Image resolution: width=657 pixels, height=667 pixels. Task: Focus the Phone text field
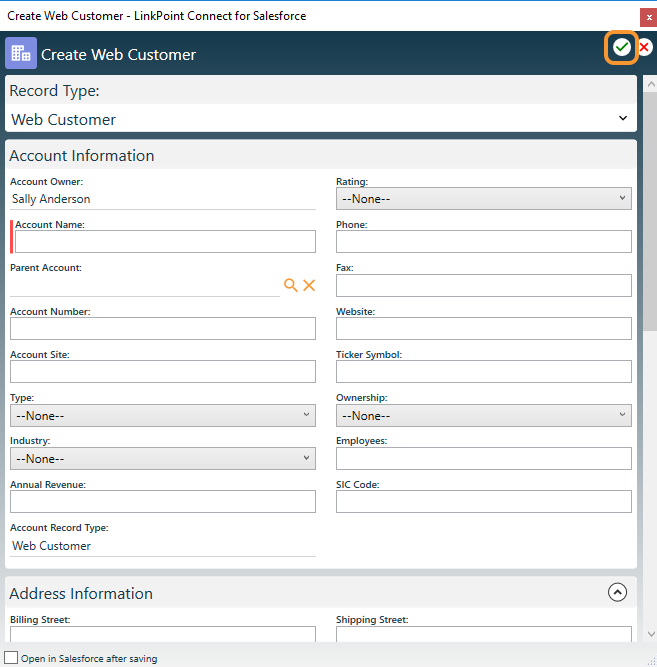(x=483, y=241)
